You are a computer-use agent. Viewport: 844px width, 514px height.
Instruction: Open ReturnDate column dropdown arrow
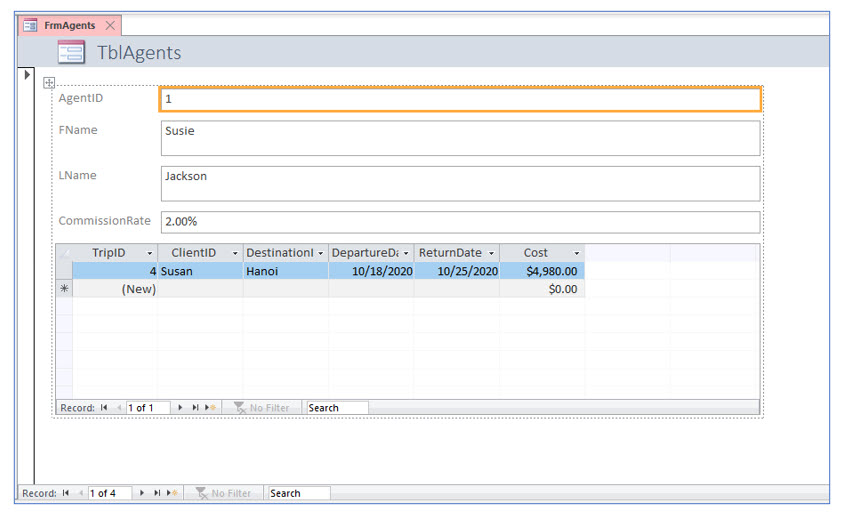[x=491, y=253]
